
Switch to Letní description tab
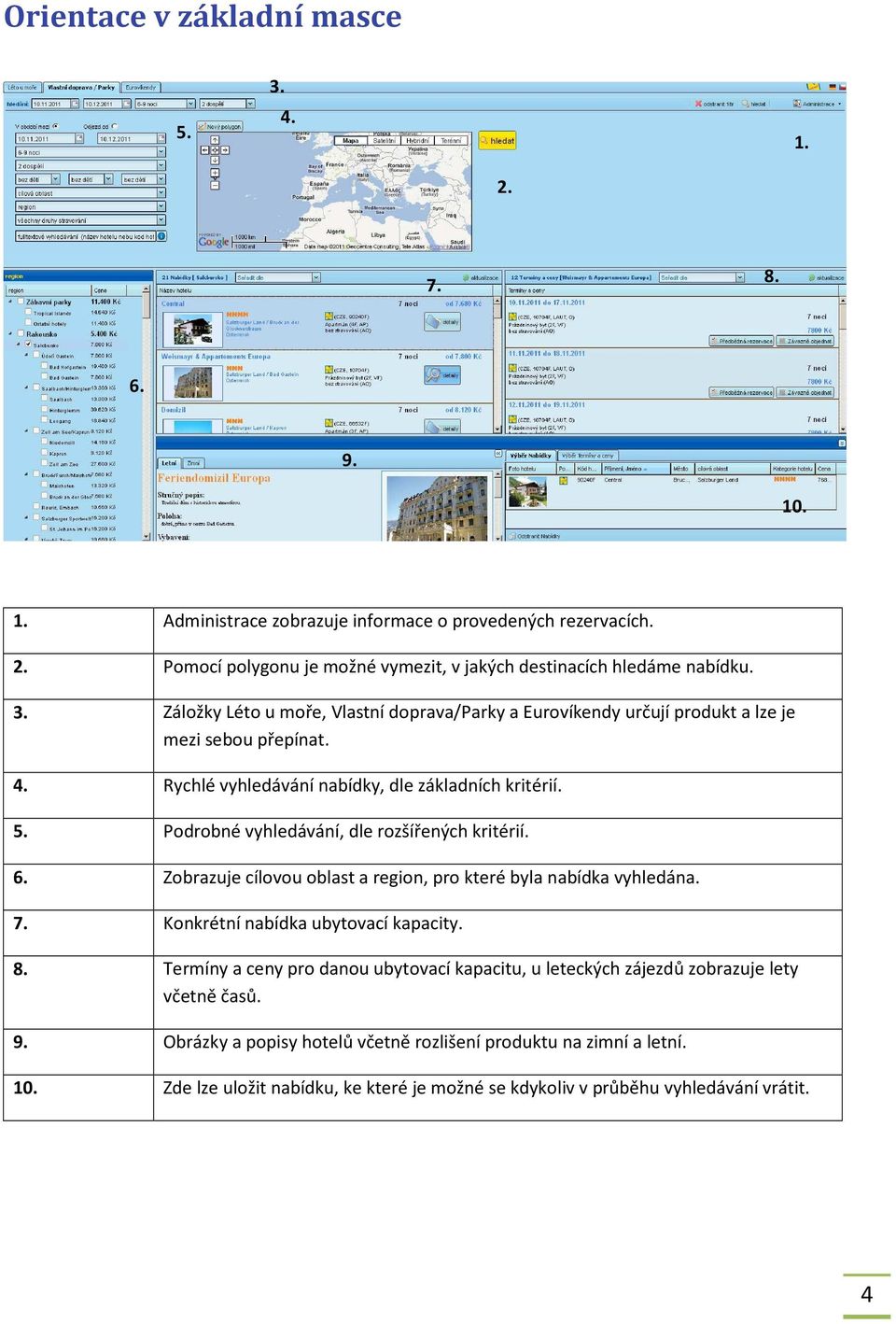(x=170, y=463)
